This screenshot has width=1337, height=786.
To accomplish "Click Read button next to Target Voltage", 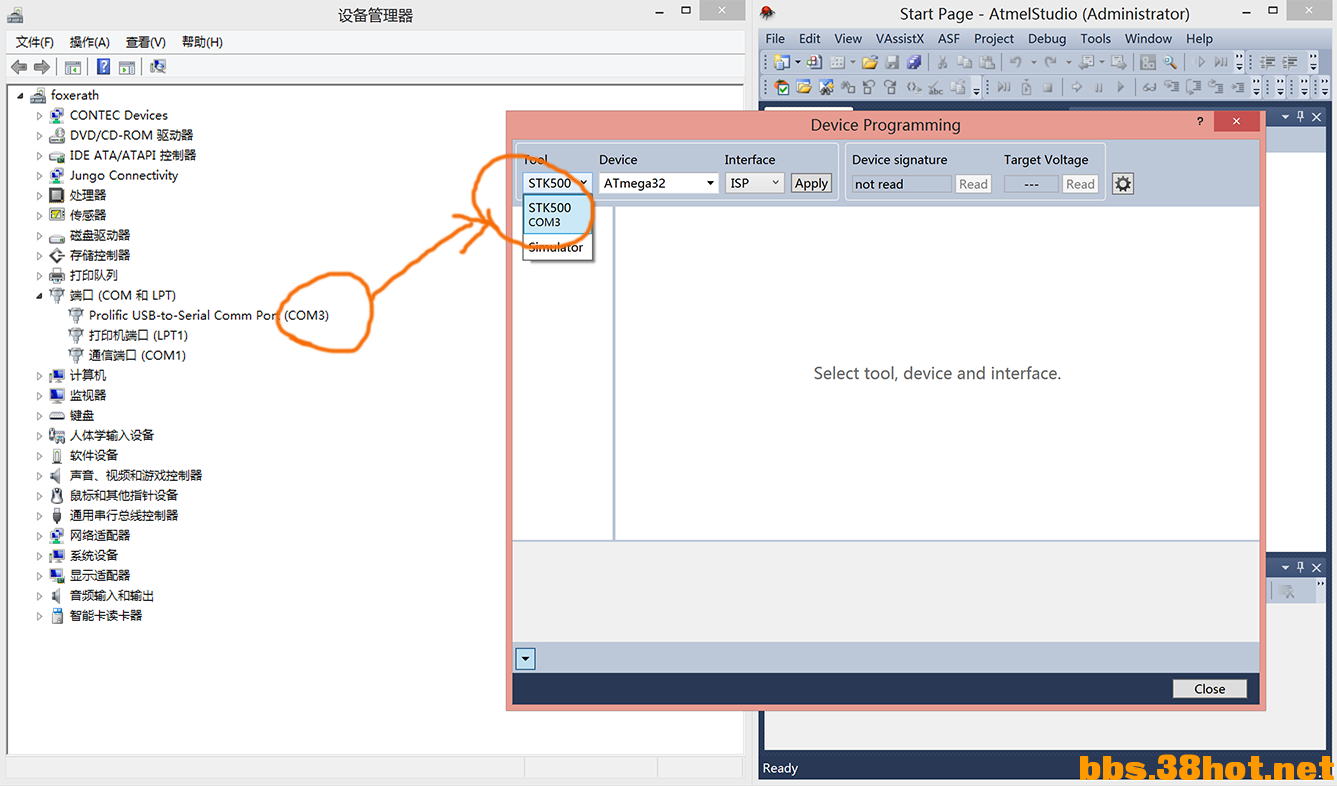I will tap(1080, 184).
